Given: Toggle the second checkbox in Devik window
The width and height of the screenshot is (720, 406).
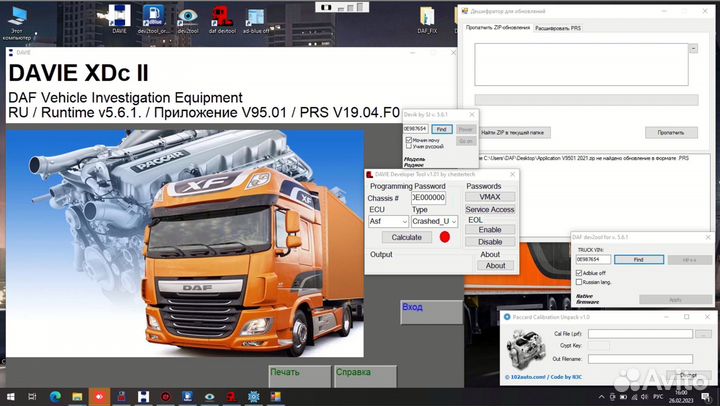Looking at the screenshot, I should (x=409, y=147).
